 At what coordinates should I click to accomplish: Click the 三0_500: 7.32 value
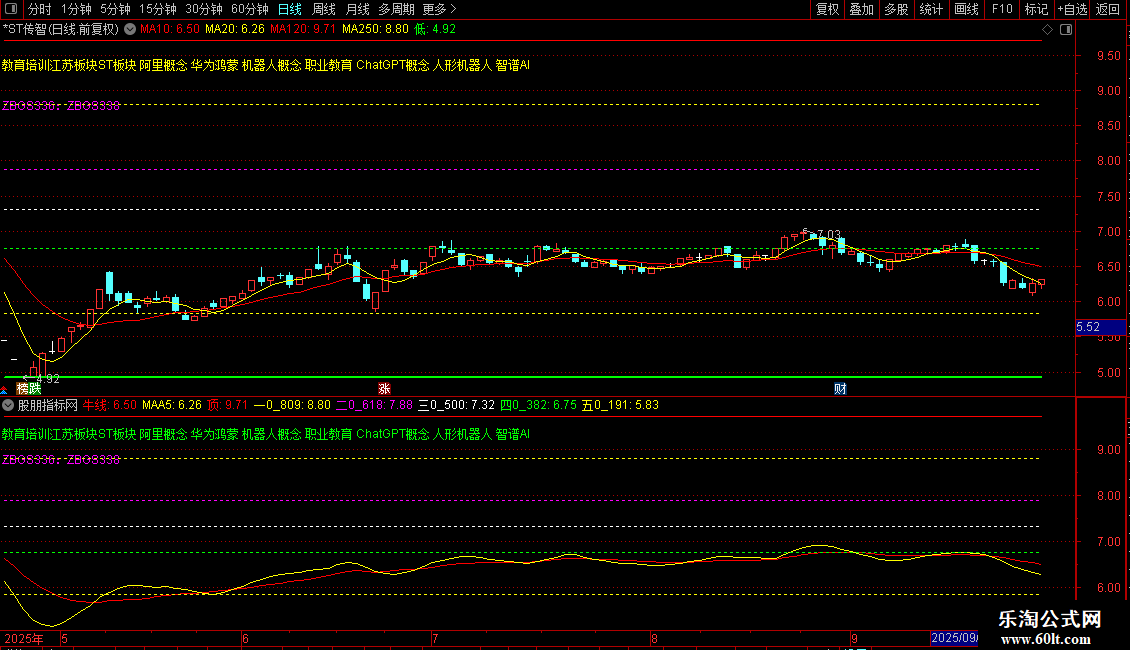pyautogui.click(x=456, y=405)
